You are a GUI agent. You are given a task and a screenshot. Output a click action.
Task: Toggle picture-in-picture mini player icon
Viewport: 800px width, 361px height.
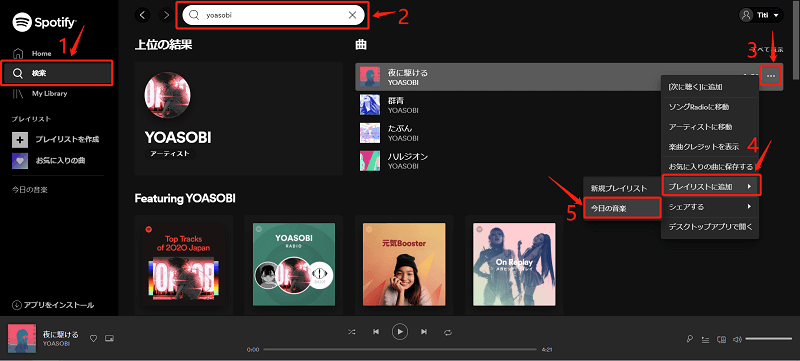pyautogui.click(x=109, y=339)
